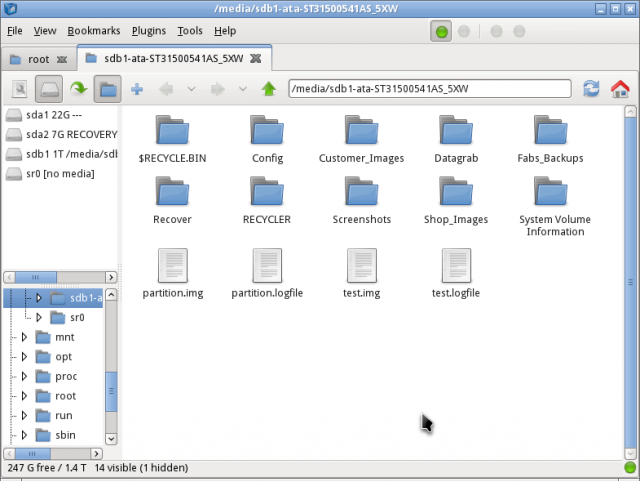Go to home folder icon
Screen dimensions: 640x481
tap(620, 89)
